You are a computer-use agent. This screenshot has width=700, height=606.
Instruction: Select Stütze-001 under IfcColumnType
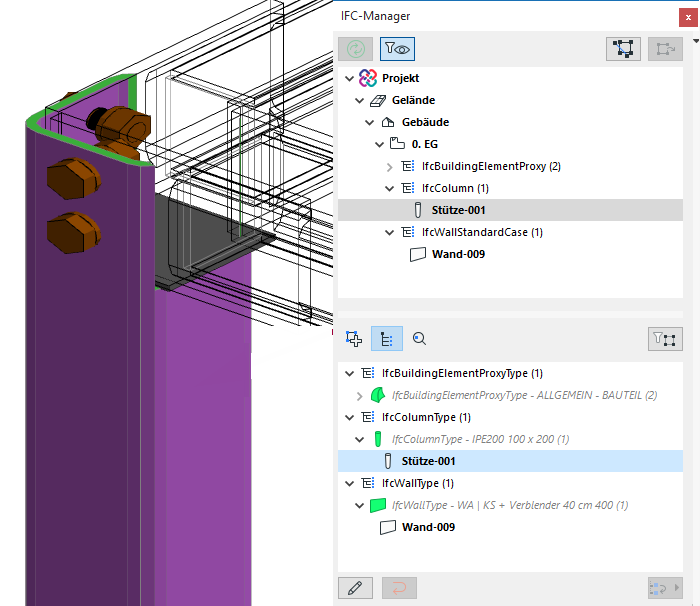point(510,461)
